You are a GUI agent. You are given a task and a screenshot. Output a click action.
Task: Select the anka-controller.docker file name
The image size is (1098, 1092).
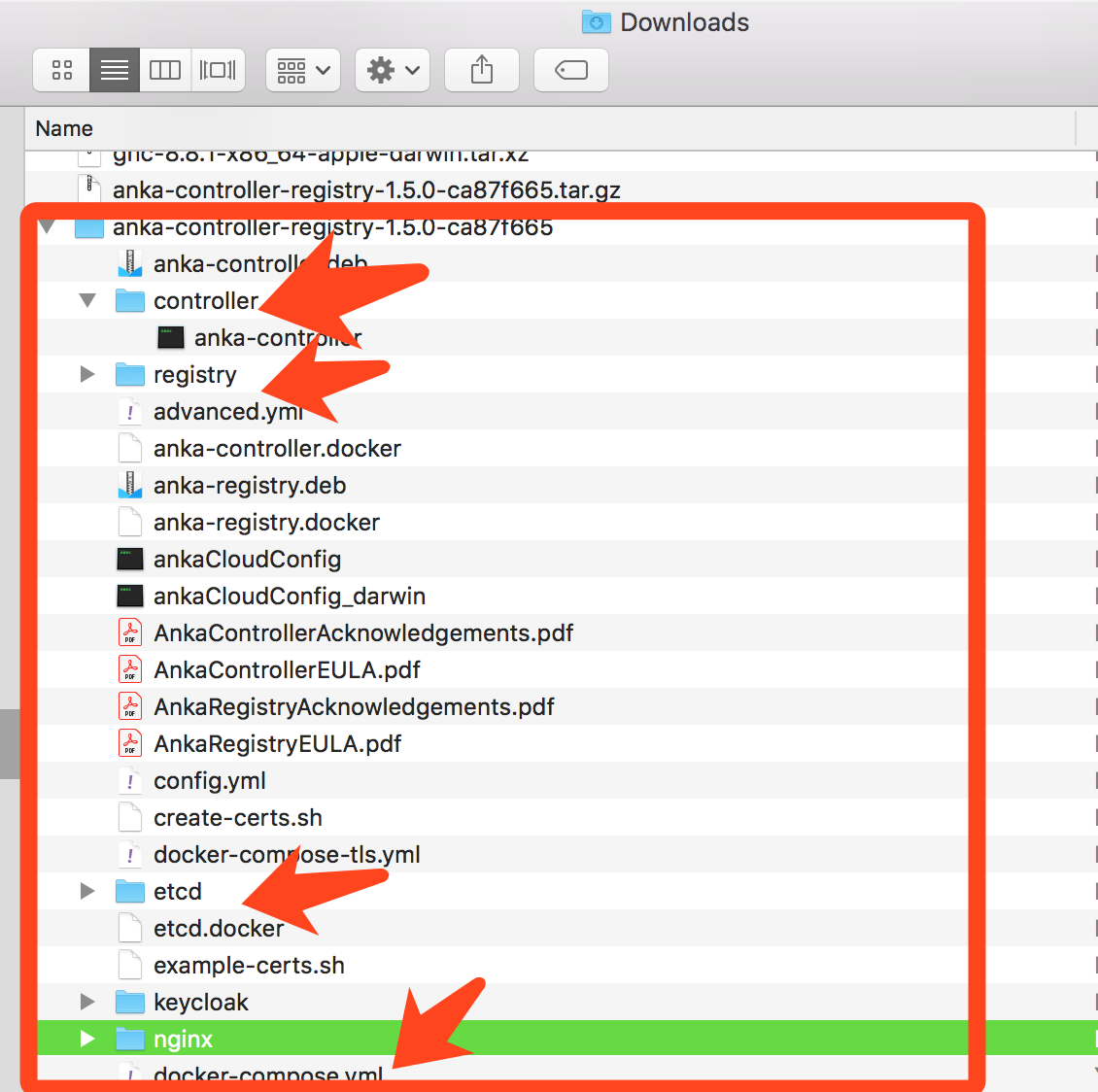[277, 448]
